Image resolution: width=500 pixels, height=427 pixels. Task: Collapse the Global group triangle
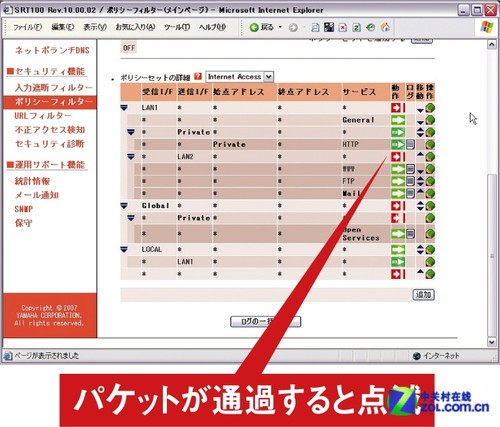click(x=124, y=206)
